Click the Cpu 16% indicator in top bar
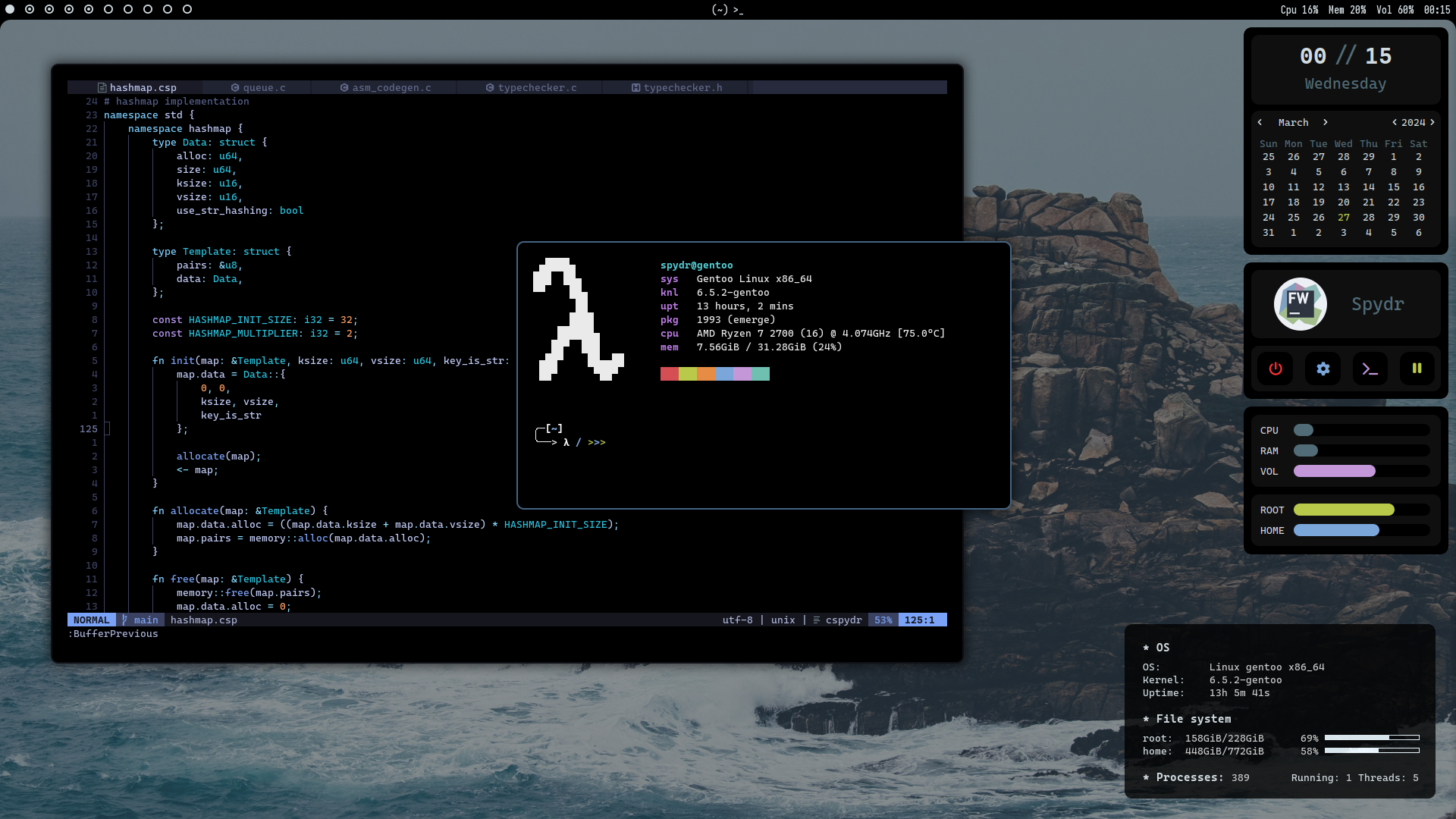 (1299, 10)
